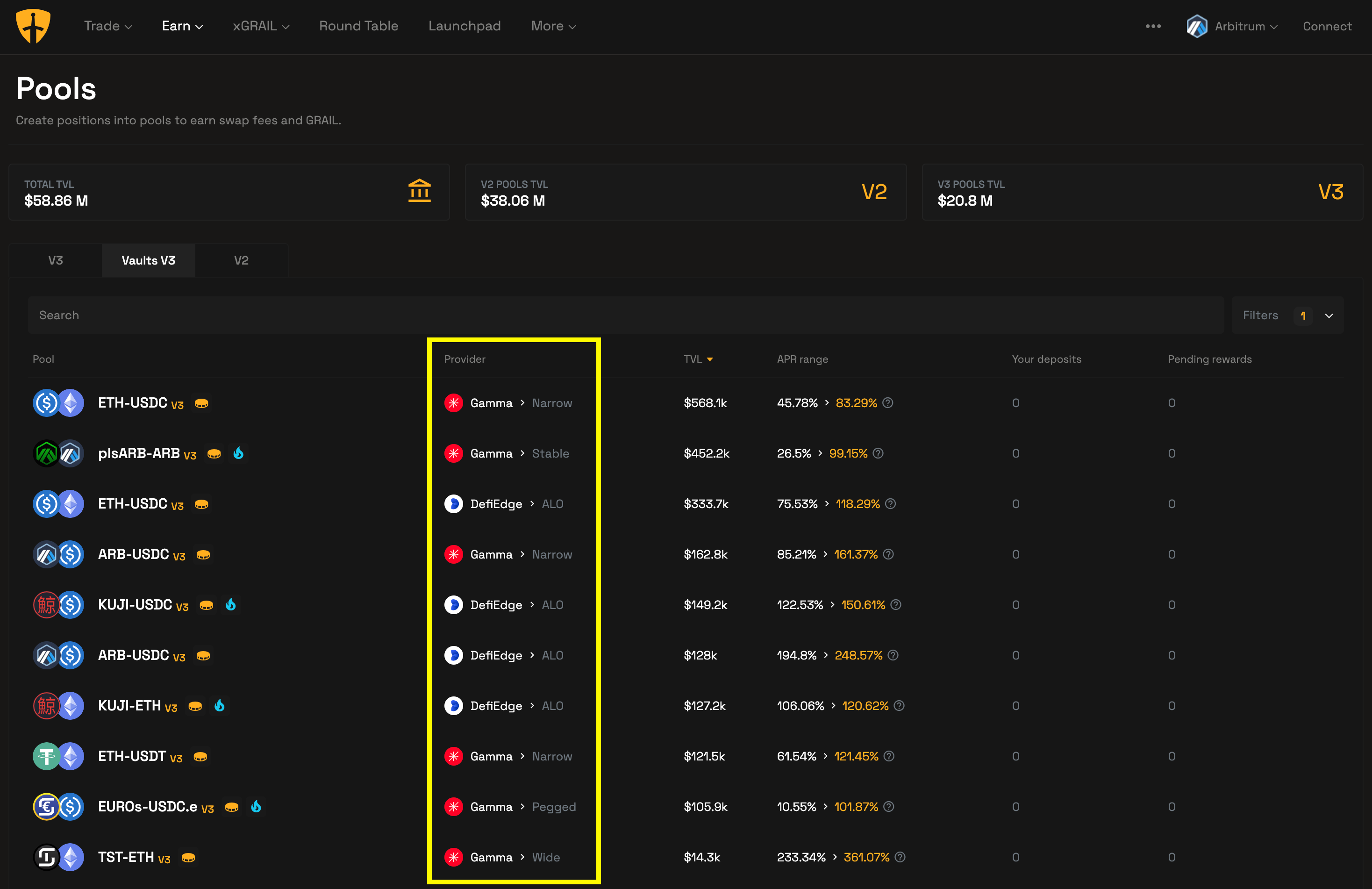Open the Trade dropdown menu
The width and height of the screenshot is (1372, 889).
pyautogui.click(x=108, y=27)
